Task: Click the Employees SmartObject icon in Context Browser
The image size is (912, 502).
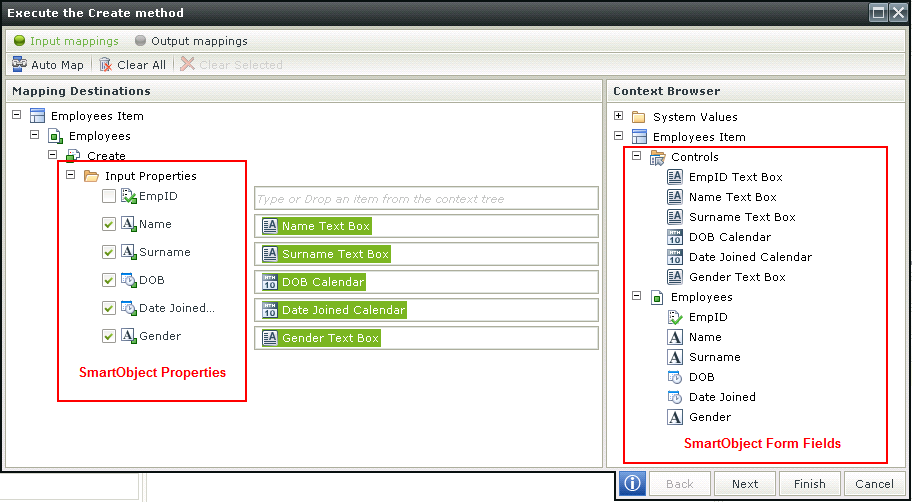Action: (657, 297)
